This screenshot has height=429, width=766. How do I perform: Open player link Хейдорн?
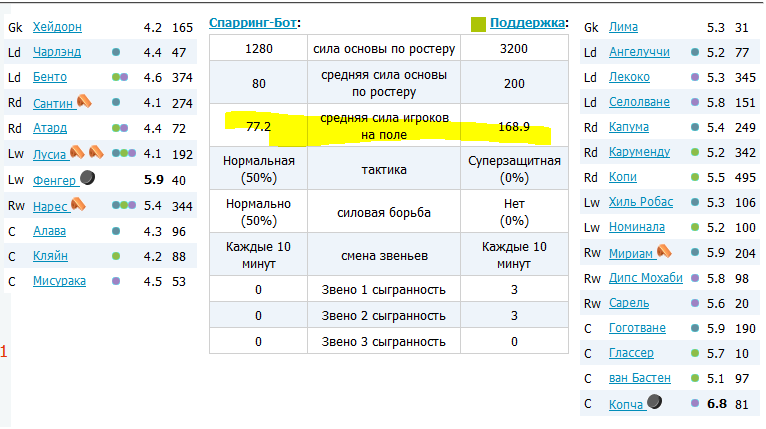(57, 27)
